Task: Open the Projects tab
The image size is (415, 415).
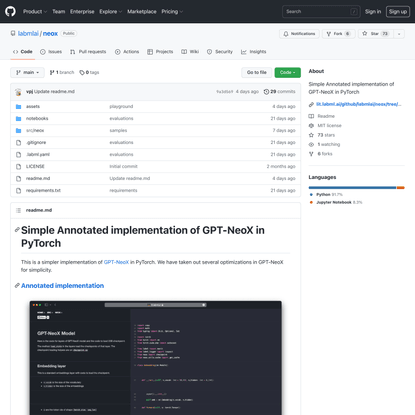Action: (x=160, y=52)
